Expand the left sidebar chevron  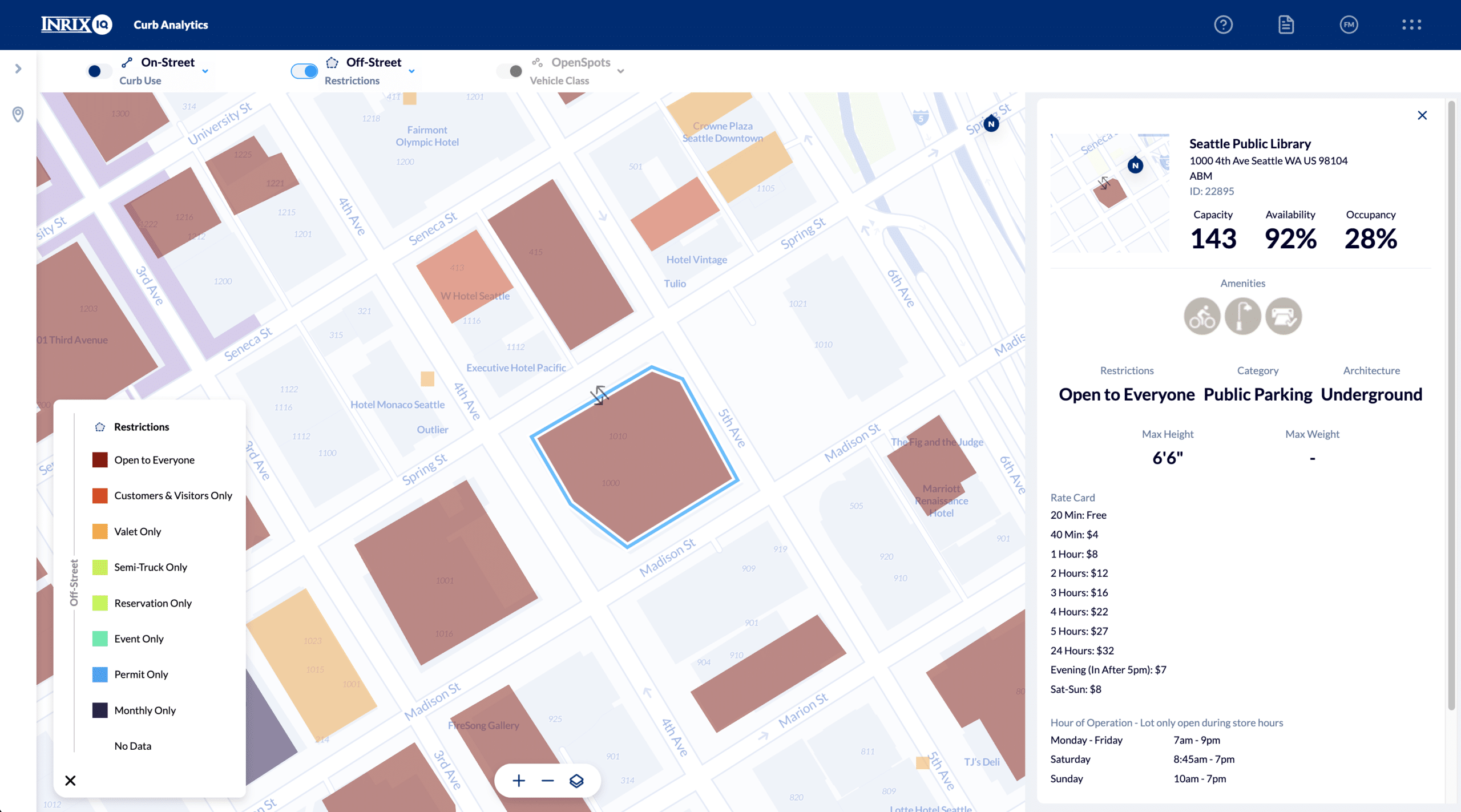[x=18, y=69]
